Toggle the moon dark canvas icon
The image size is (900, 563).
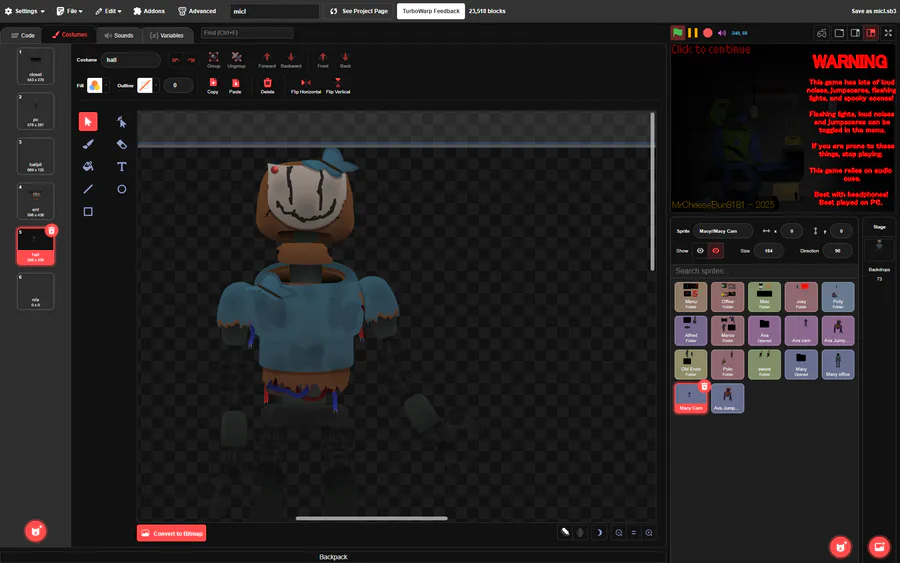599,533
